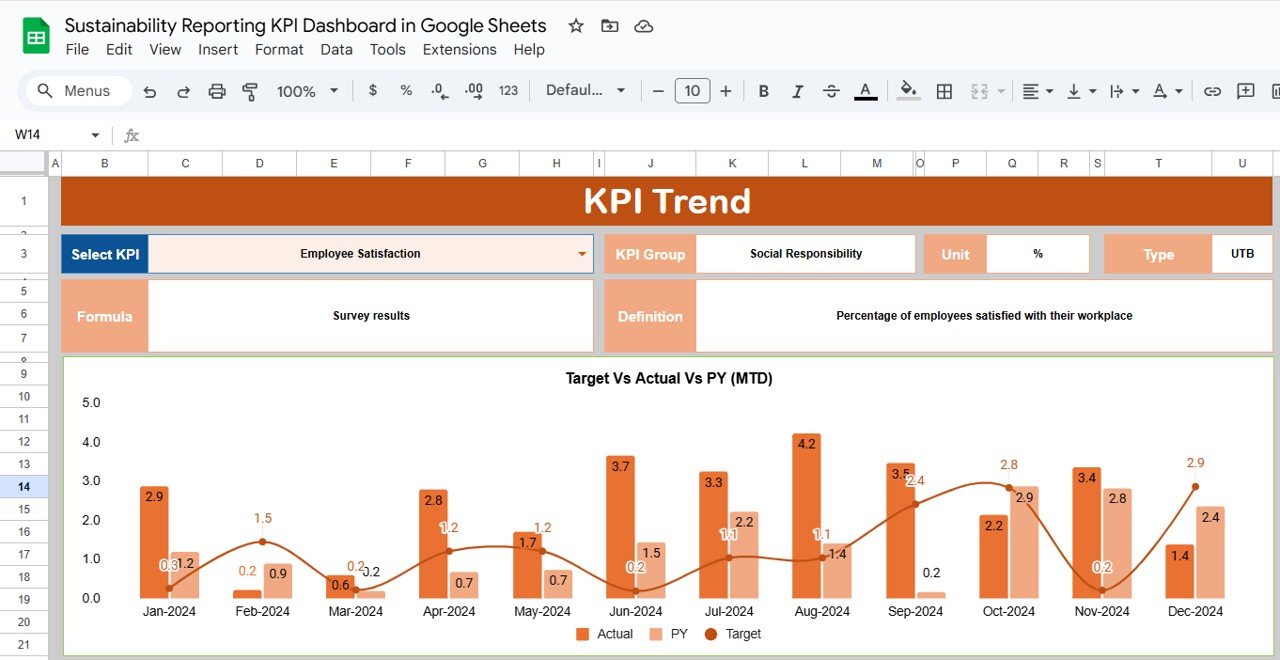Expand the font family dropdown
Viewport: 1280px width, 660px height.
(x=585, y=91)
